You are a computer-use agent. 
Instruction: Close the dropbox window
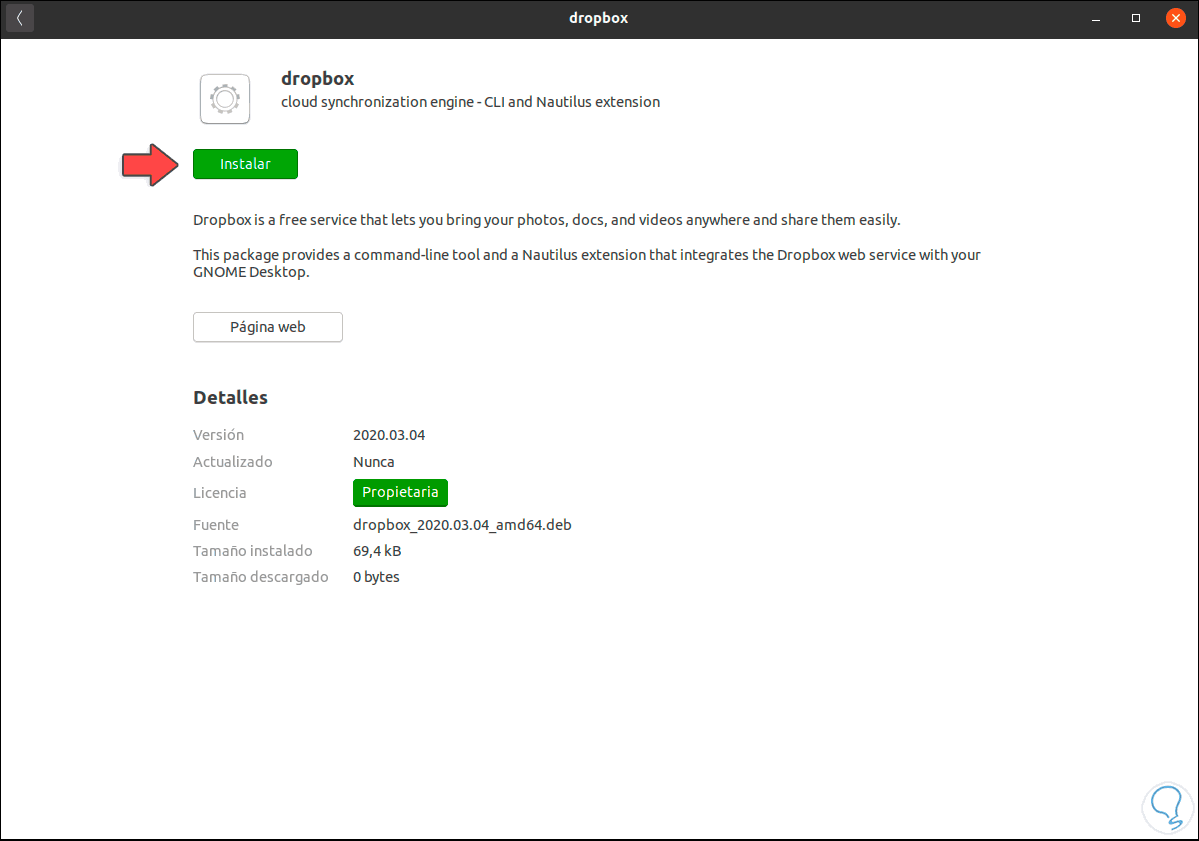click(1176, 18)
